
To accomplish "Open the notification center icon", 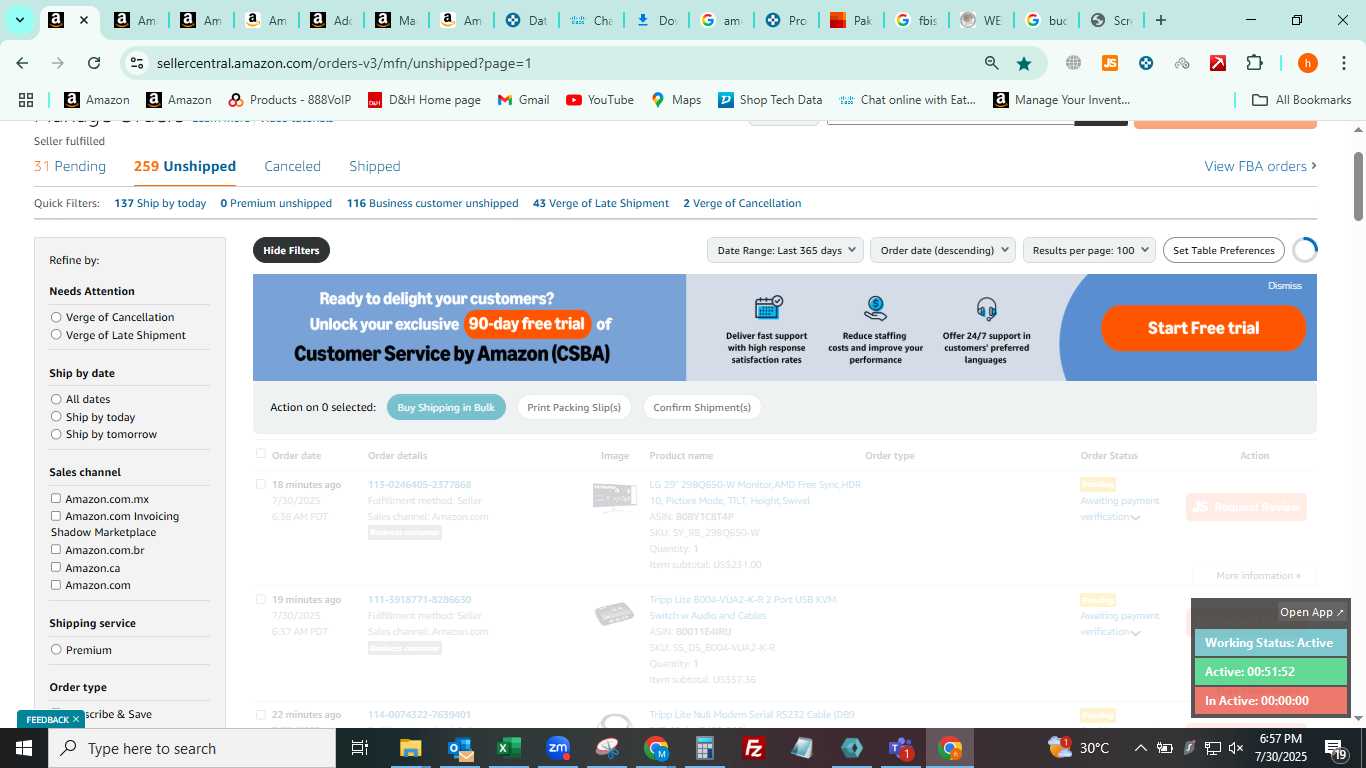I will [1335, 748].
